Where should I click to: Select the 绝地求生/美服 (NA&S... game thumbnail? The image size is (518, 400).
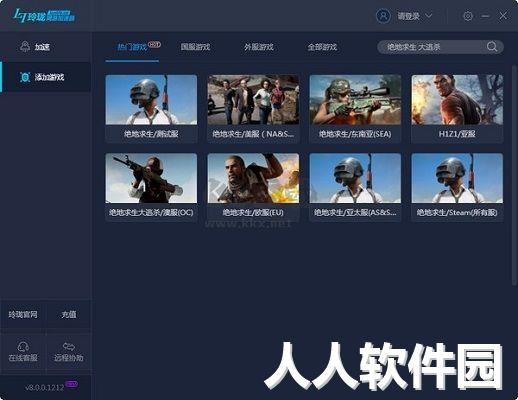[x=253, y=100]
